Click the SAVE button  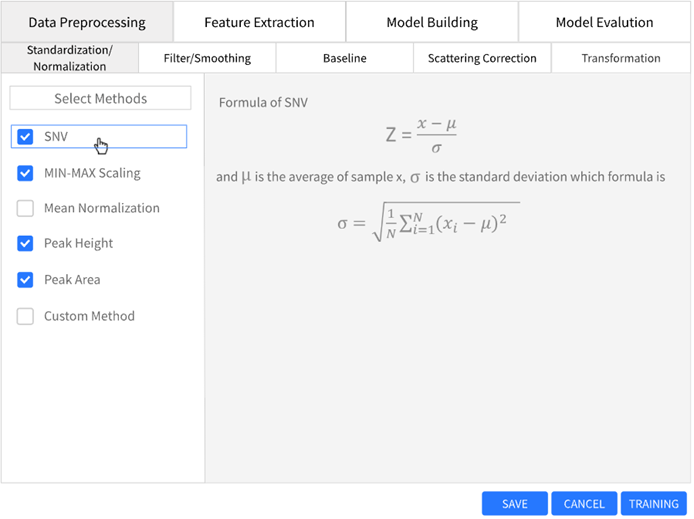515,504
